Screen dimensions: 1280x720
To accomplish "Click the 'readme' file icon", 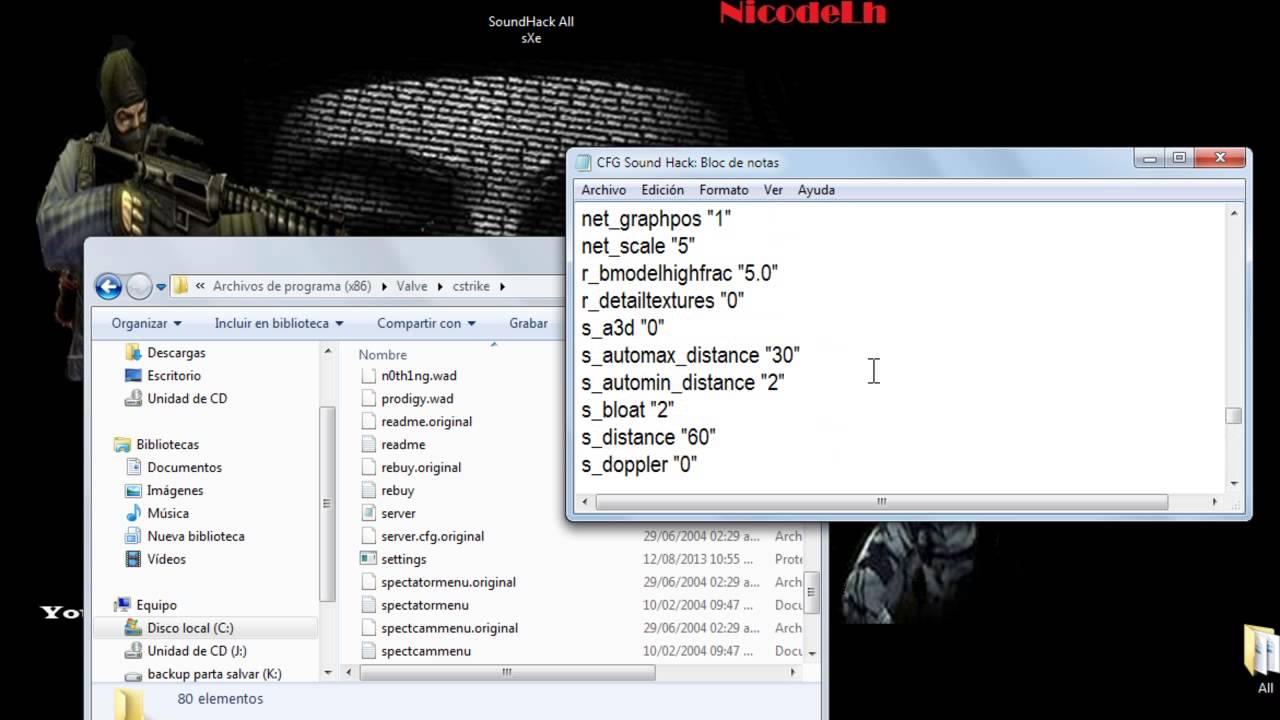I will click(367, 444).
